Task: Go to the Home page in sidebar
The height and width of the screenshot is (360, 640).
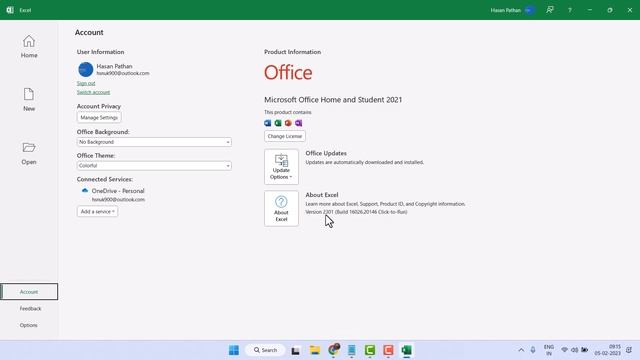Action: [x=29, y=47]
